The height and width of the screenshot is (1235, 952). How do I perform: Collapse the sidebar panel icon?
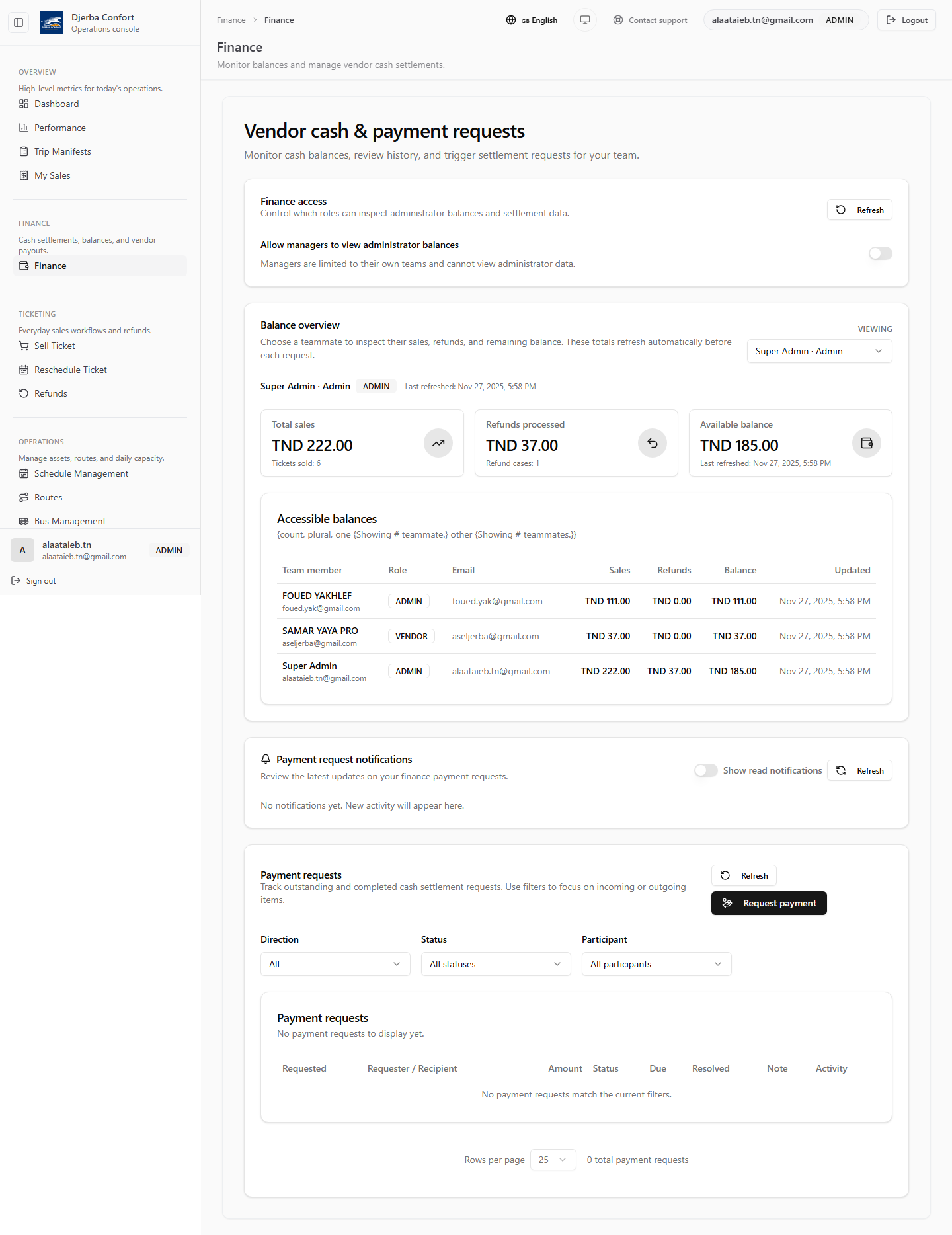pyautogui.click(x=19, y=22)
